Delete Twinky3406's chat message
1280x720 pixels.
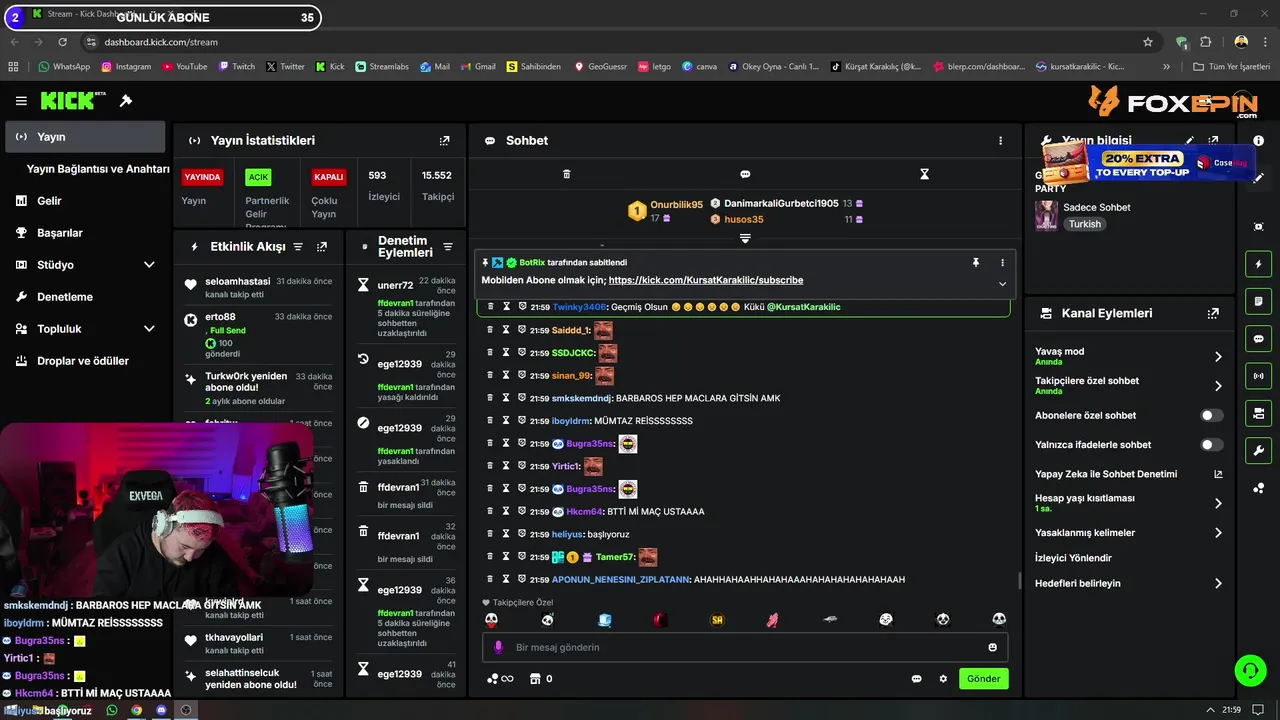point(490,307)
